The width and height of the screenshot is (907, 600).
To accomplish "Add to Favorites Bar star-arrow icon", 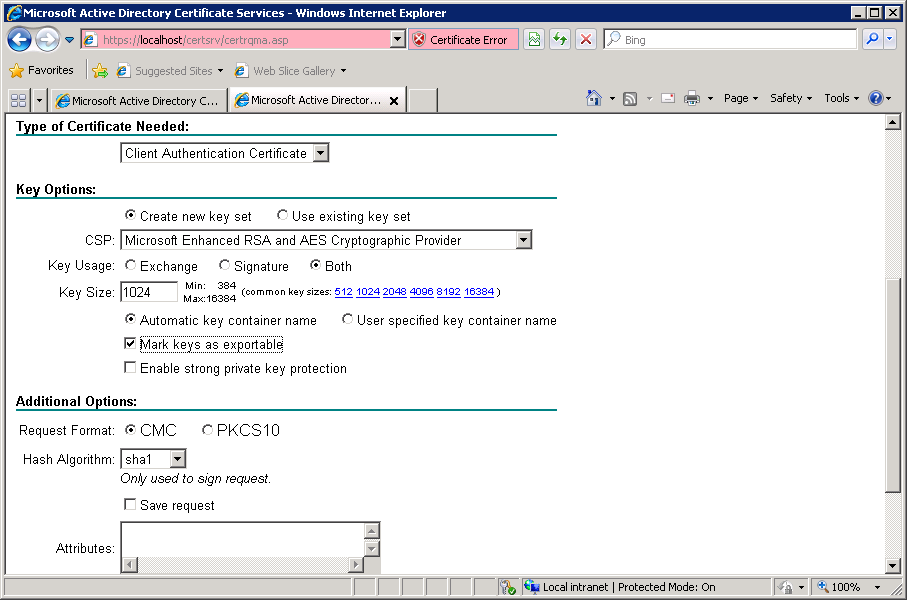I will [x=100, y=71].
